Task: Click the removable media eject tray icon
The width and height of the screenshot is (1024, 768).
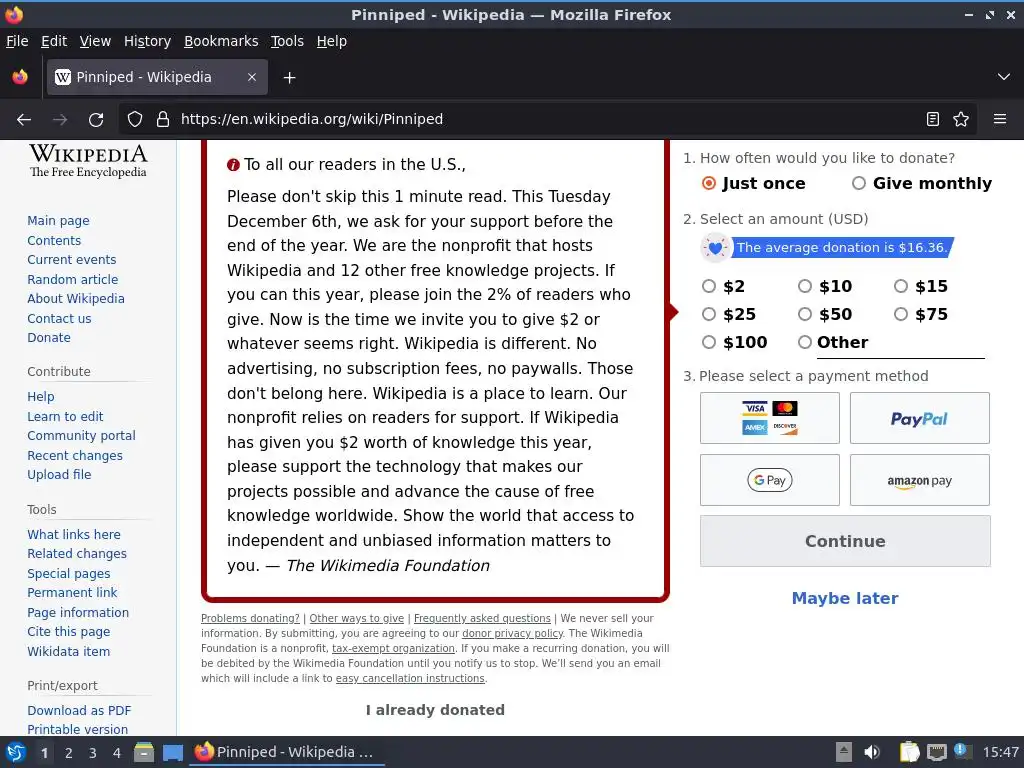Action: coord(844,752)
